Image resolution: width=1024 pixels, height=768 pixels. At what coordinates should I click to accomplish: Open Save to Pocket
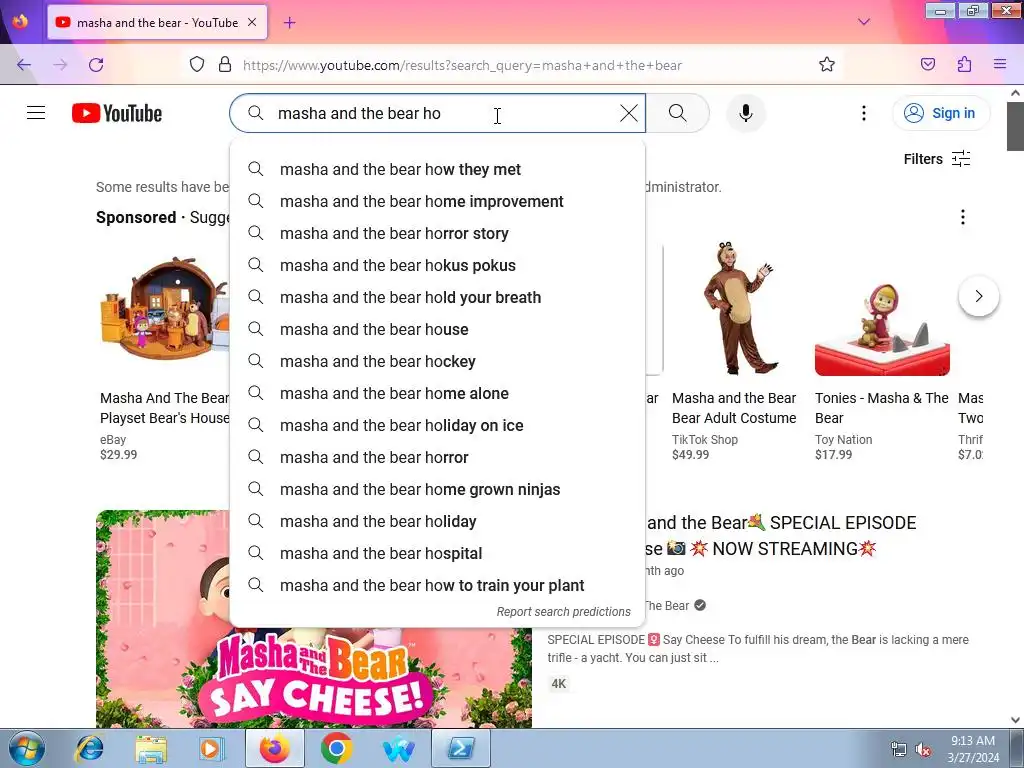pyautogui.click(x=927, y=65)
